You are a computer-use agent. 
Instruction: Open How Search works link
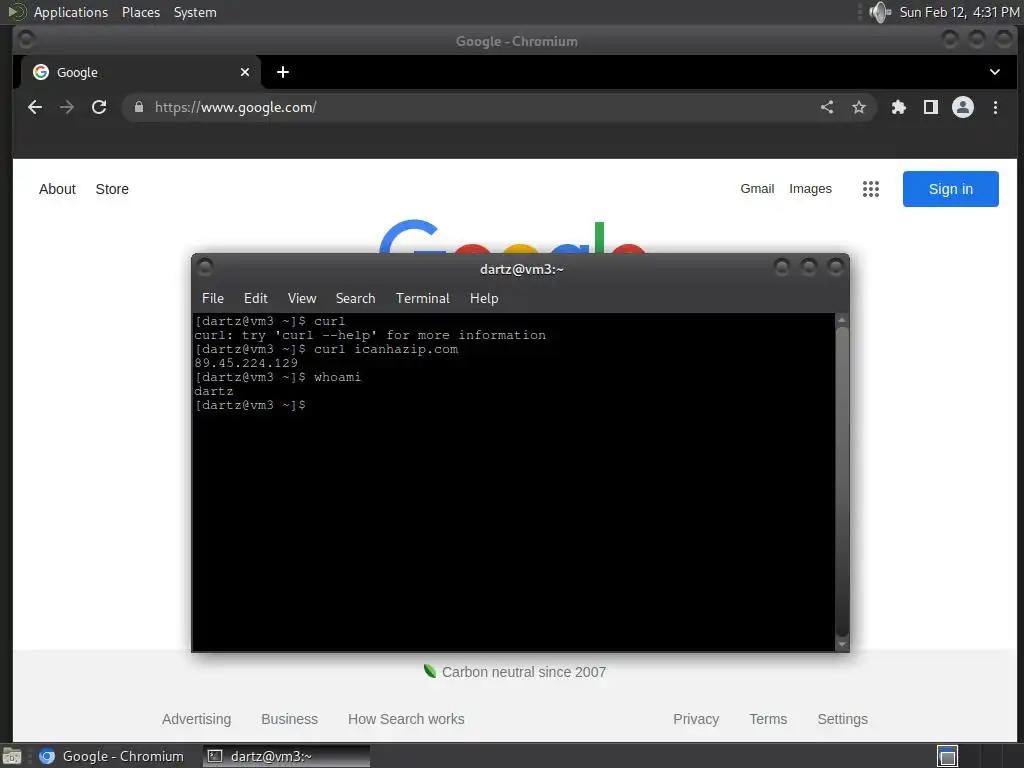[406, 719]
